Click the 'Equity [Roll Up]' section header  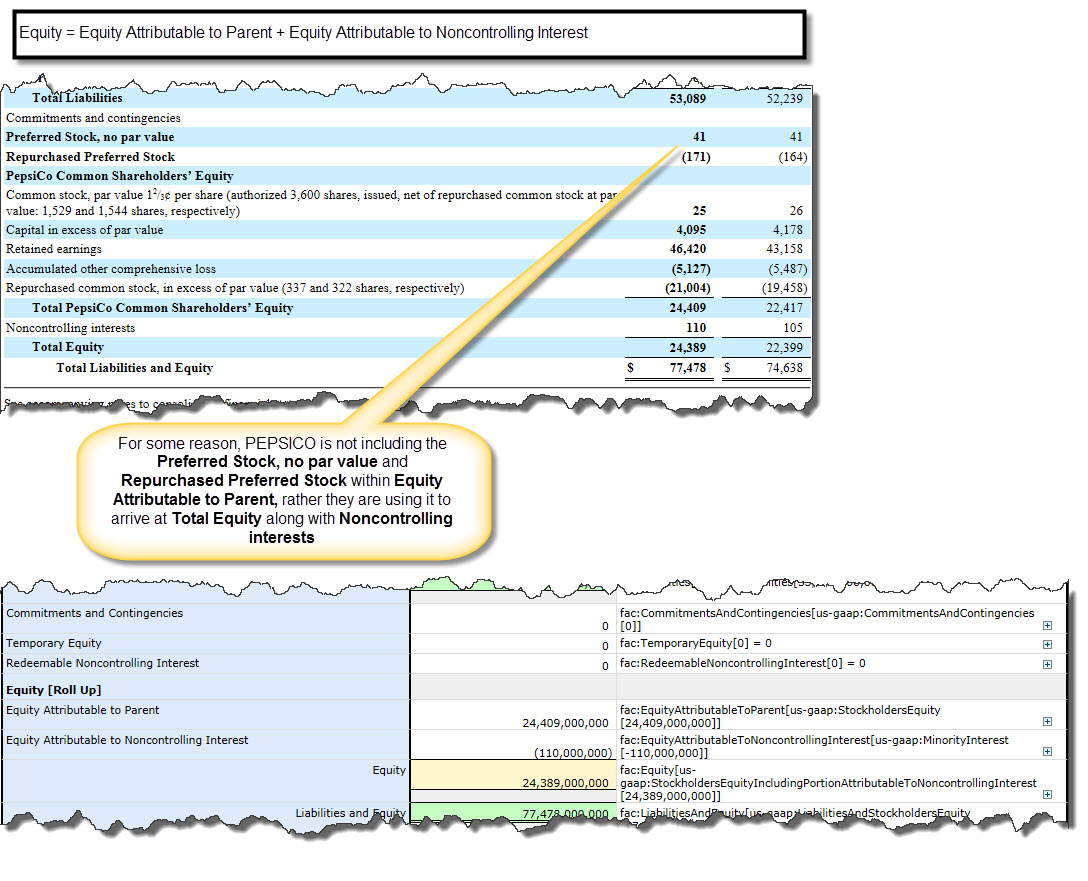click(x=53, y=690)
